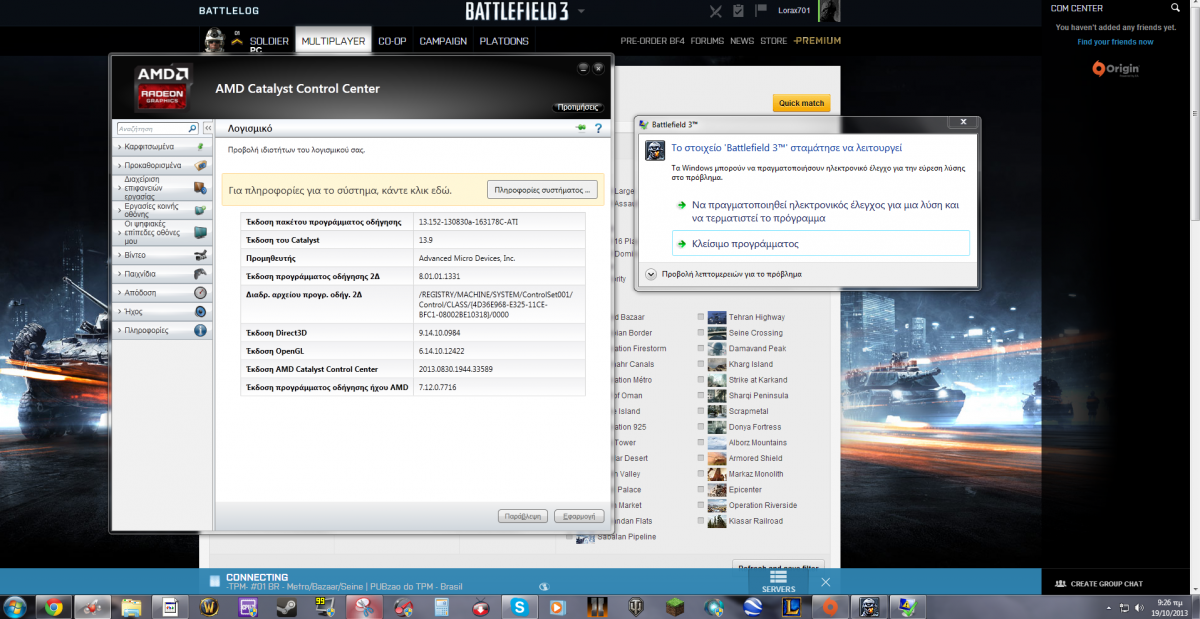Open Skype from the taskbar
The width and height of the screenshot is (1200, 619).
tap(520, 606)
